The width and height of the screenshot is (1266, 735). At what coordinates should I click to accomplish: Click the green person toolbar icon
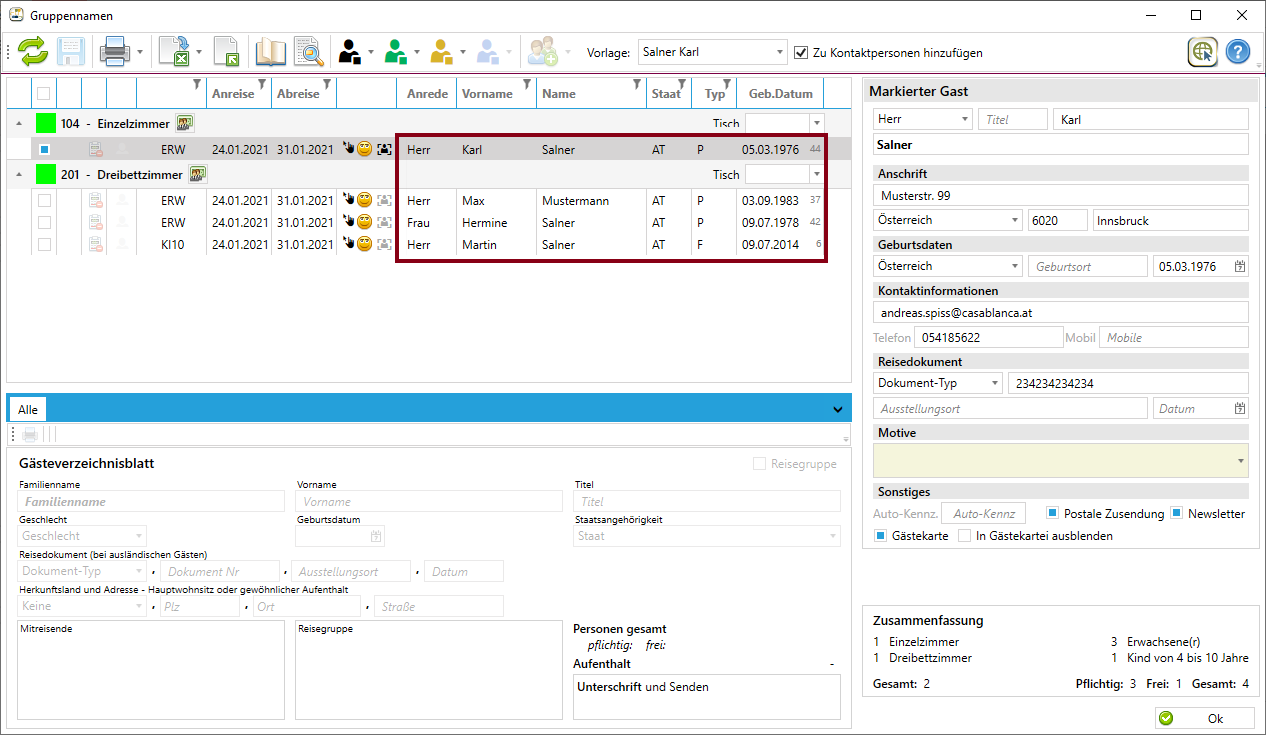pyautogui.click(x=396, y=52)
